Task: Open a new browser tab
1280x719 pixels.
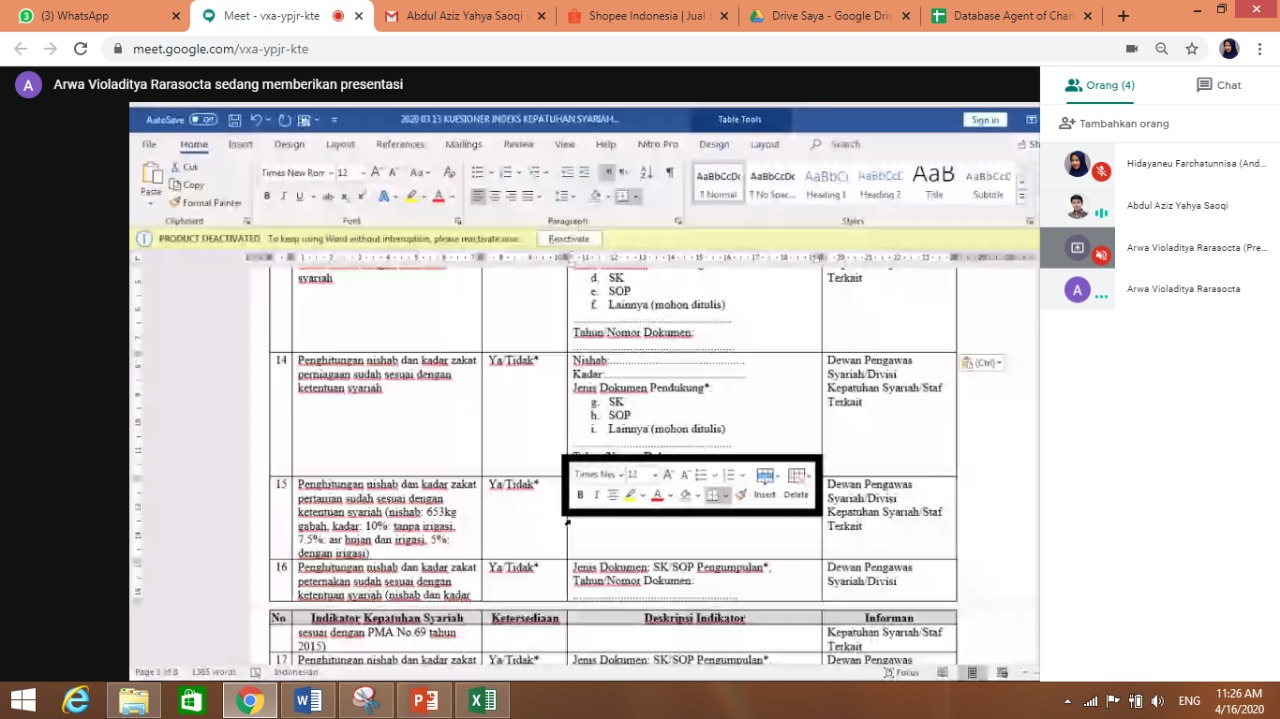Action: [1123, 16]
